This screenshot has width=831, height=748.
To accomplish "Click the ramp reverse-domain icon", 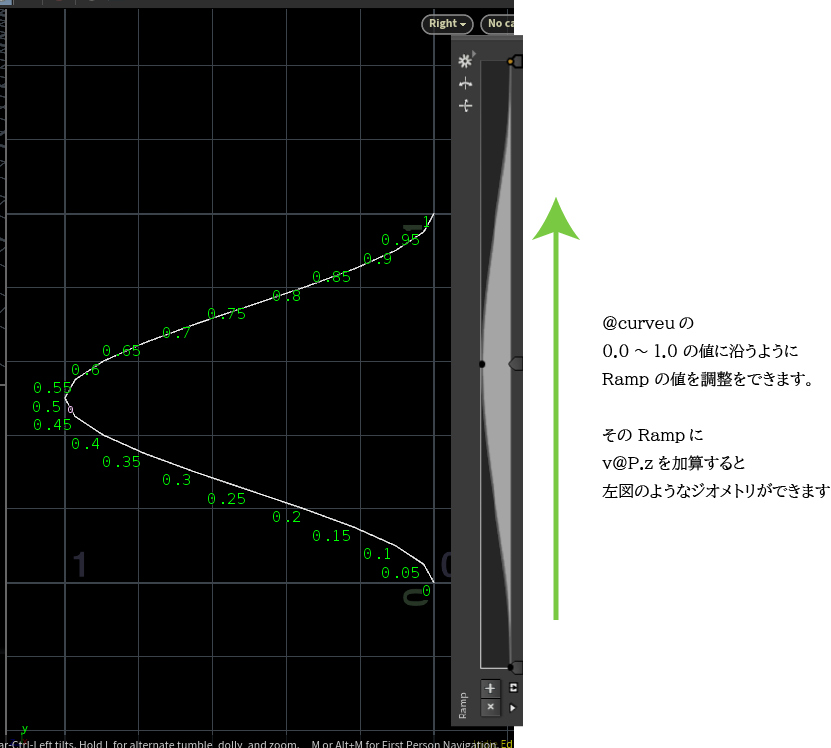I will coord(513,688).
